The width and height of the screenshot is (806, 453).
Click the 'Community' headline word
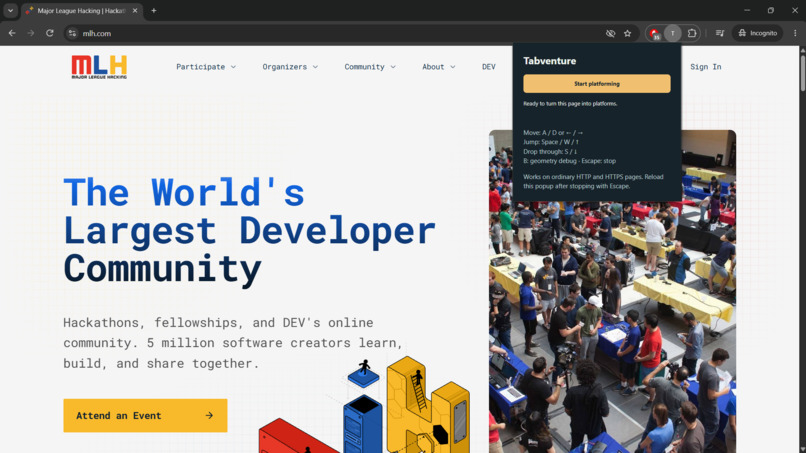pyautogui.click(x=162, y=268)
